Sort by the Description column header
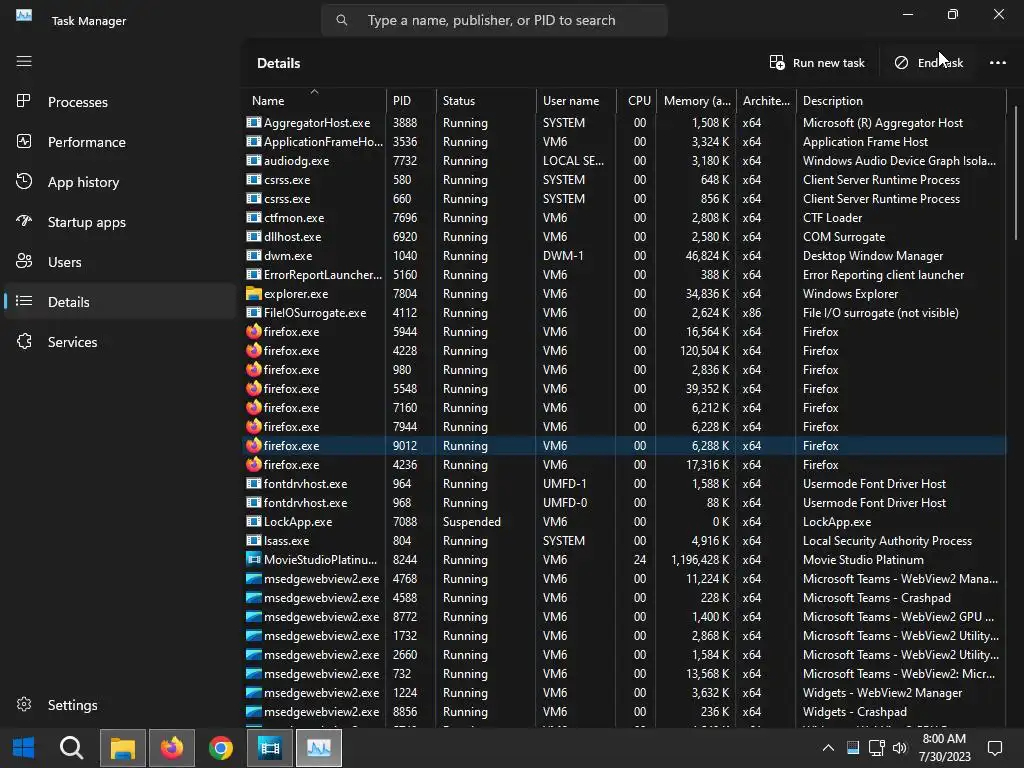The width and height of the screenshot is (1024, 768). [901, 101]
